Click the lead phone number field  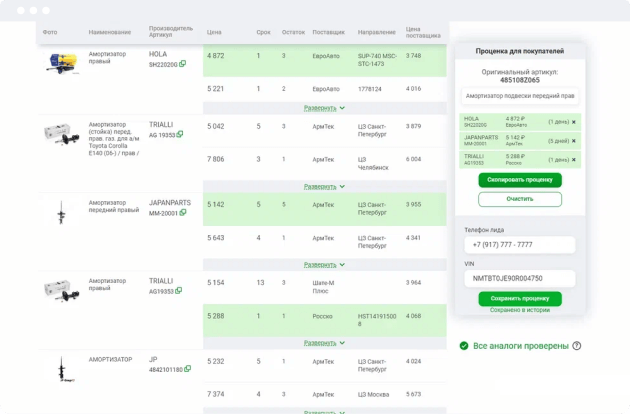point(519,245)
